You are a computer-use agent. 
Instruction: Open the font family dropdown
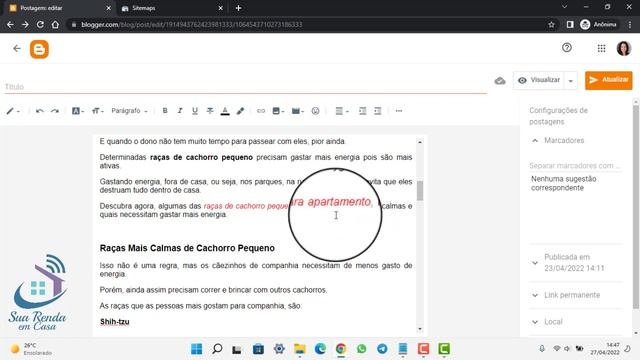tap(78, 111)
